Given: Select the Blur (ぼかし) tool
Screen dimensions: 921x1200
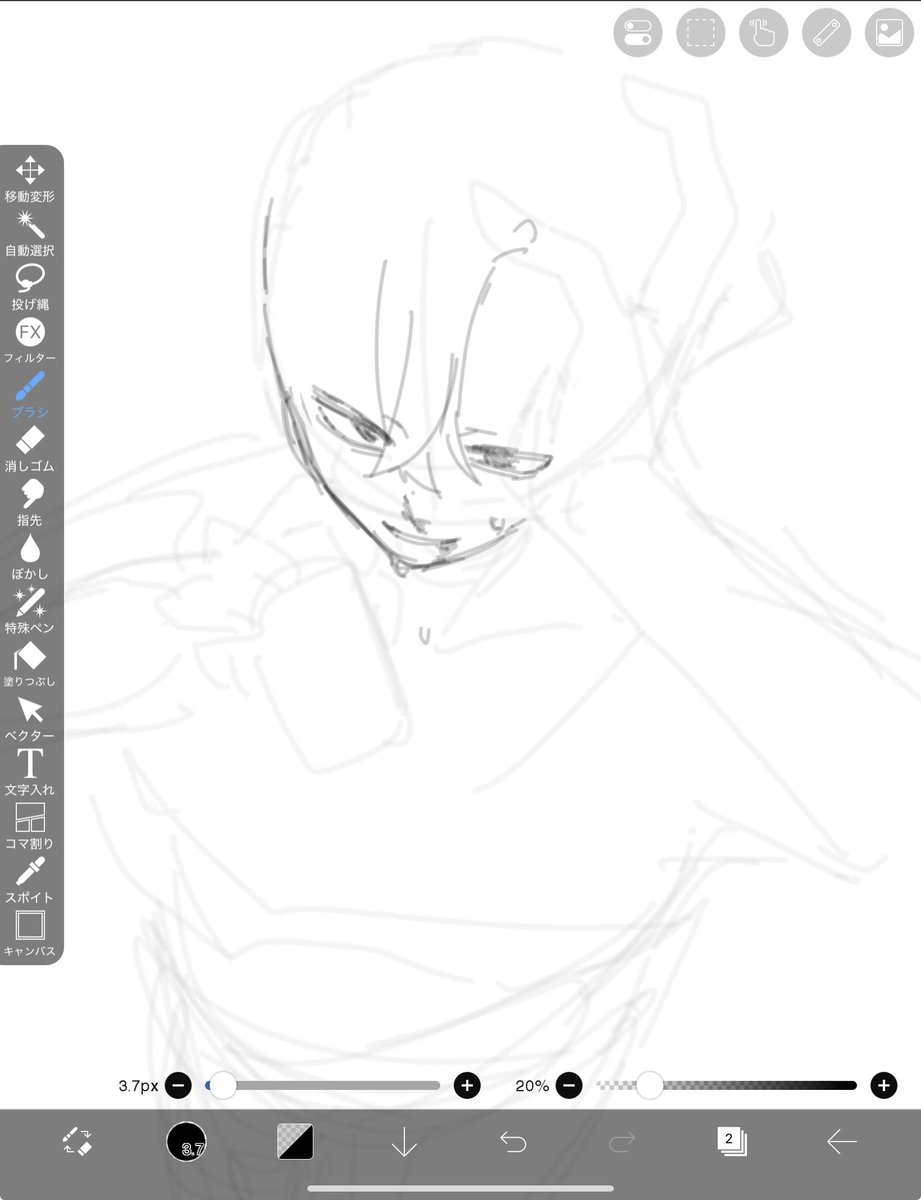Looking at the screenshot, I should pyautogui.click(x=30, y=557).
